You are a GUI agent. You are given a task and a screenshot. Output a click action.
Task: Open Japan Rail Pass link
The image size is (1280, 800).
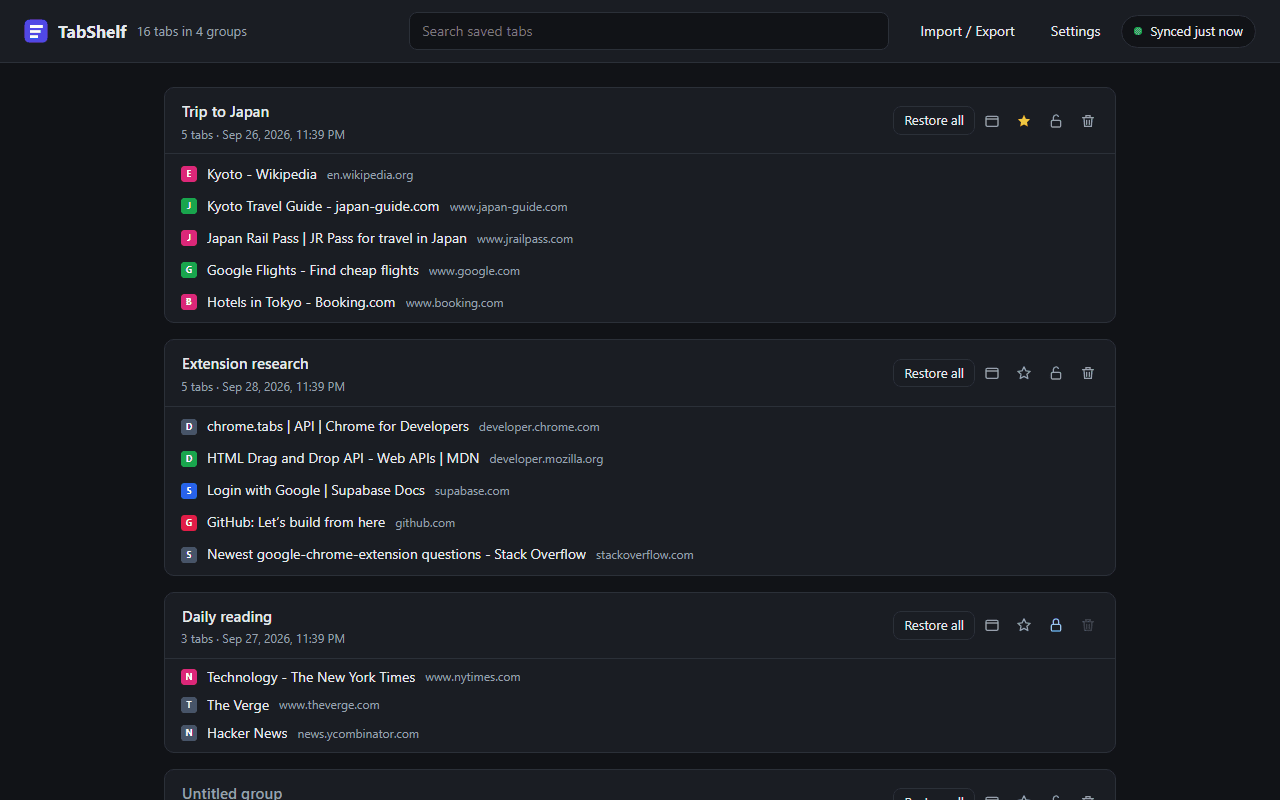(x=337, y=238)
